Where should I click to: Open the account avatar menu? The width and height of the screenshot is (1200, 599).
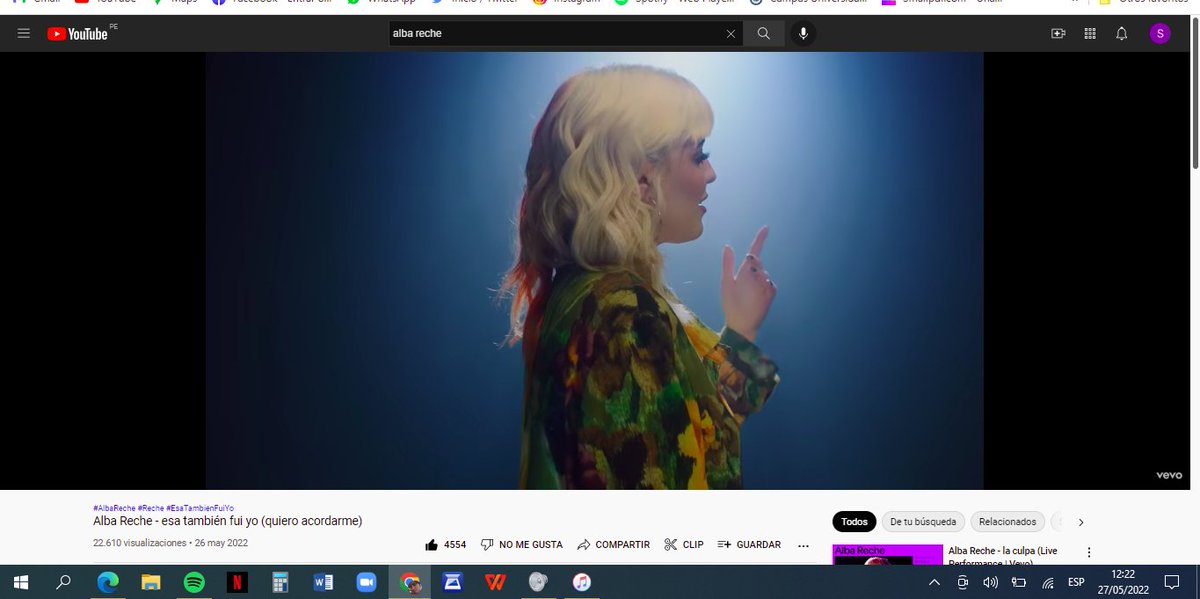click(x=1160, y=34)
